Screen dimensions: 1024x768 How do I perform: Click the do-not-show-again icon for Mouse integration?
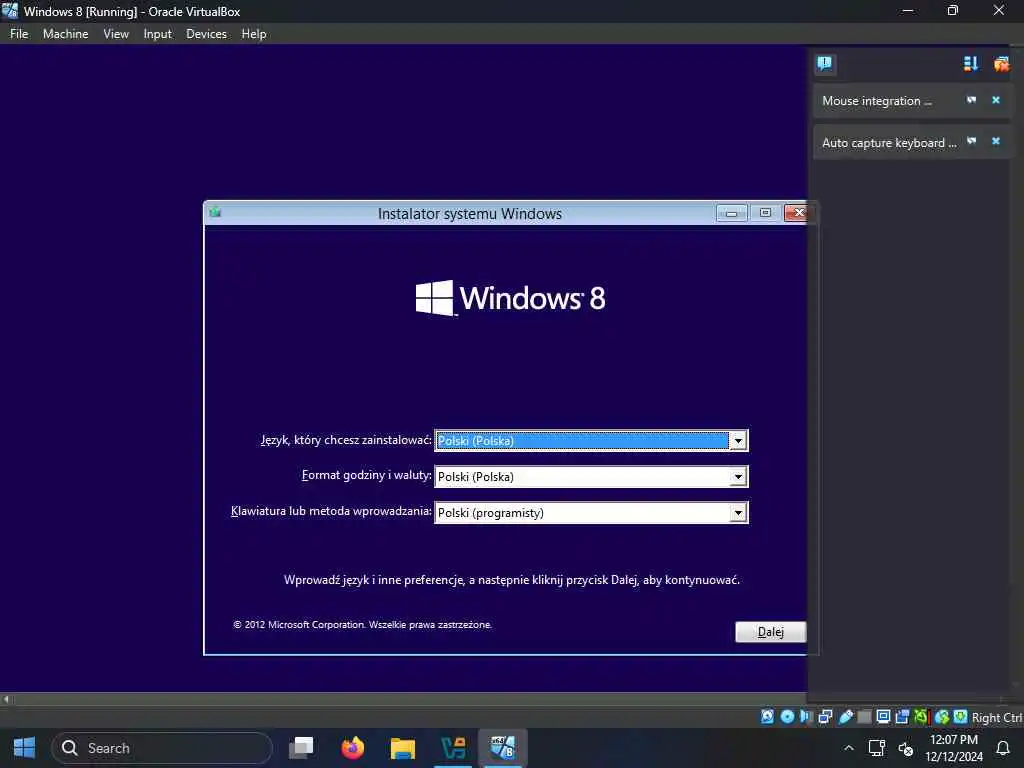click(971, 100)
